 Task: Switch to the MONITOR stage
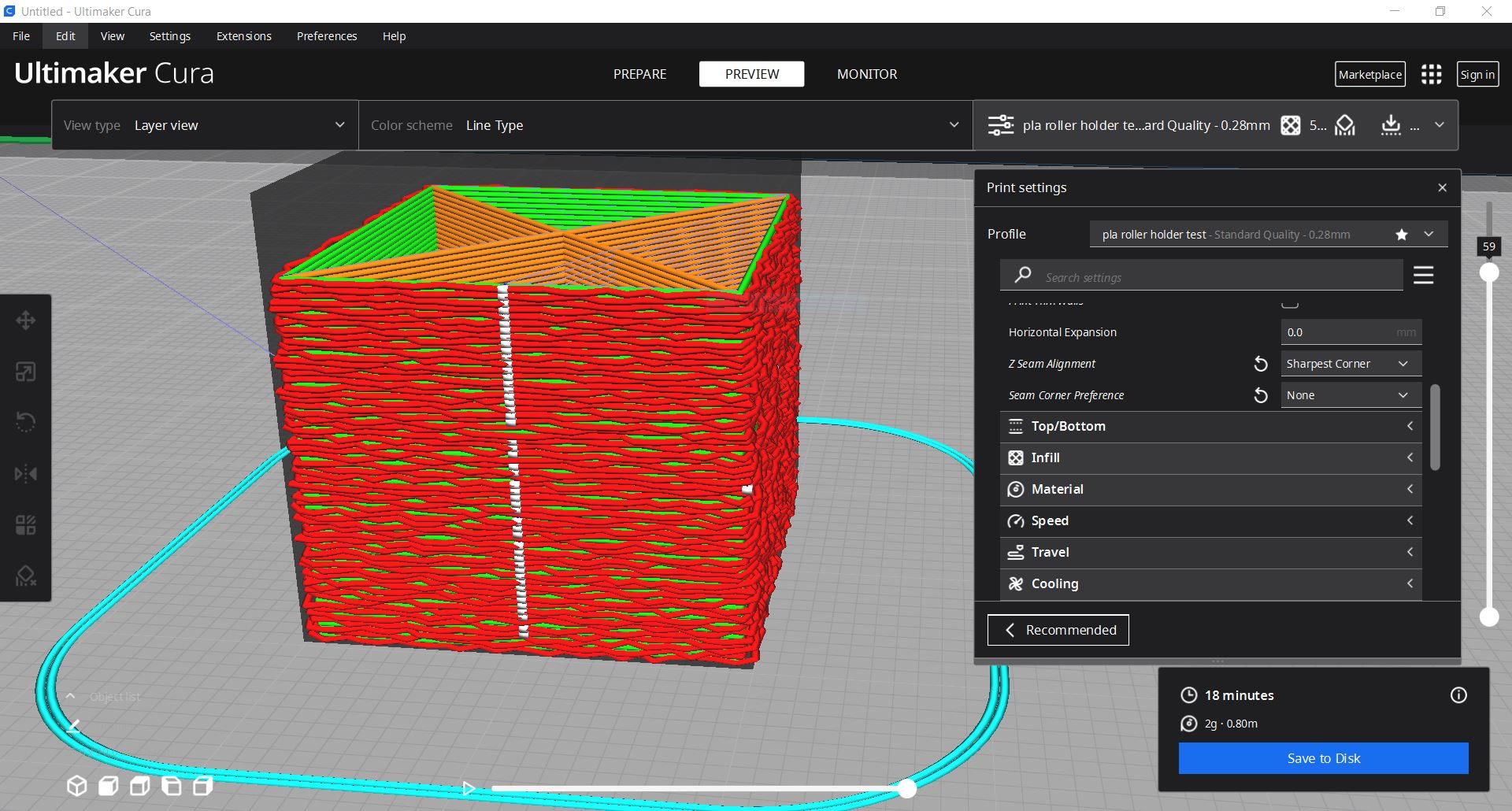867,74
